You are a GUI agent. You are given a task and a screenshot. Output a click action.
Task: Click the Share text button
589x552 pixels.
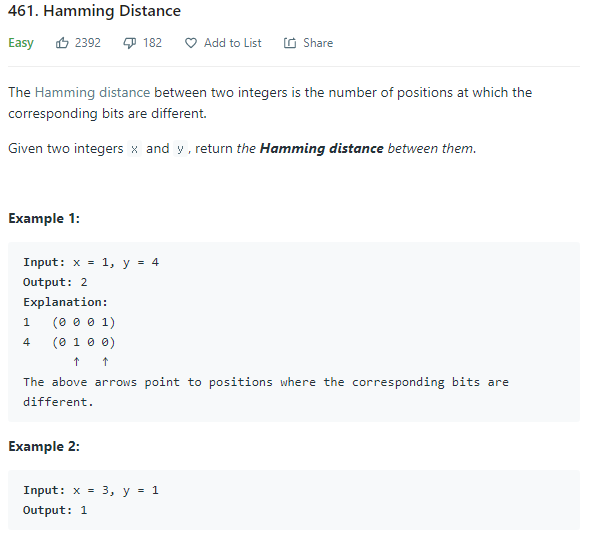click(318, 43)
